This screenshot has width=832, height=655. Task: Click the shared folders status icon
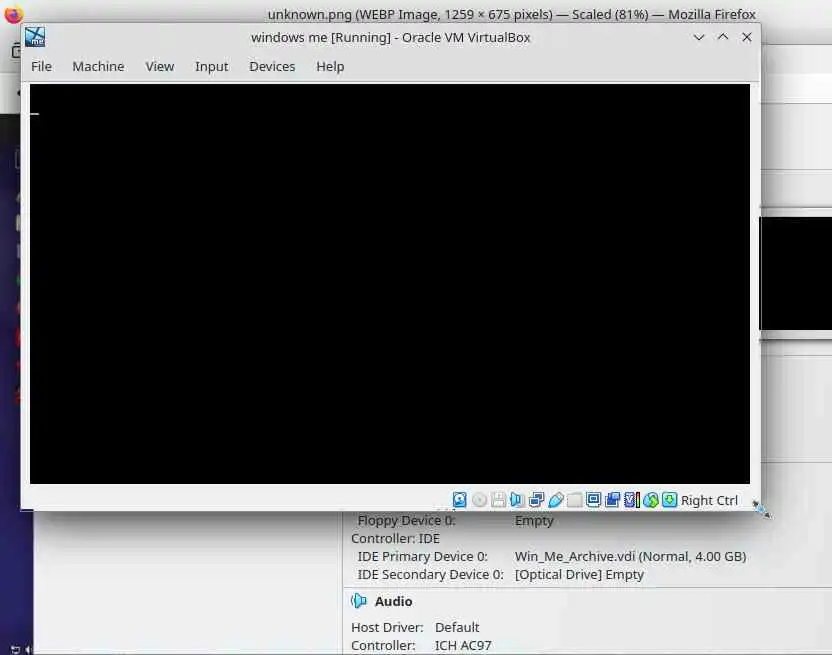point(575,499)
